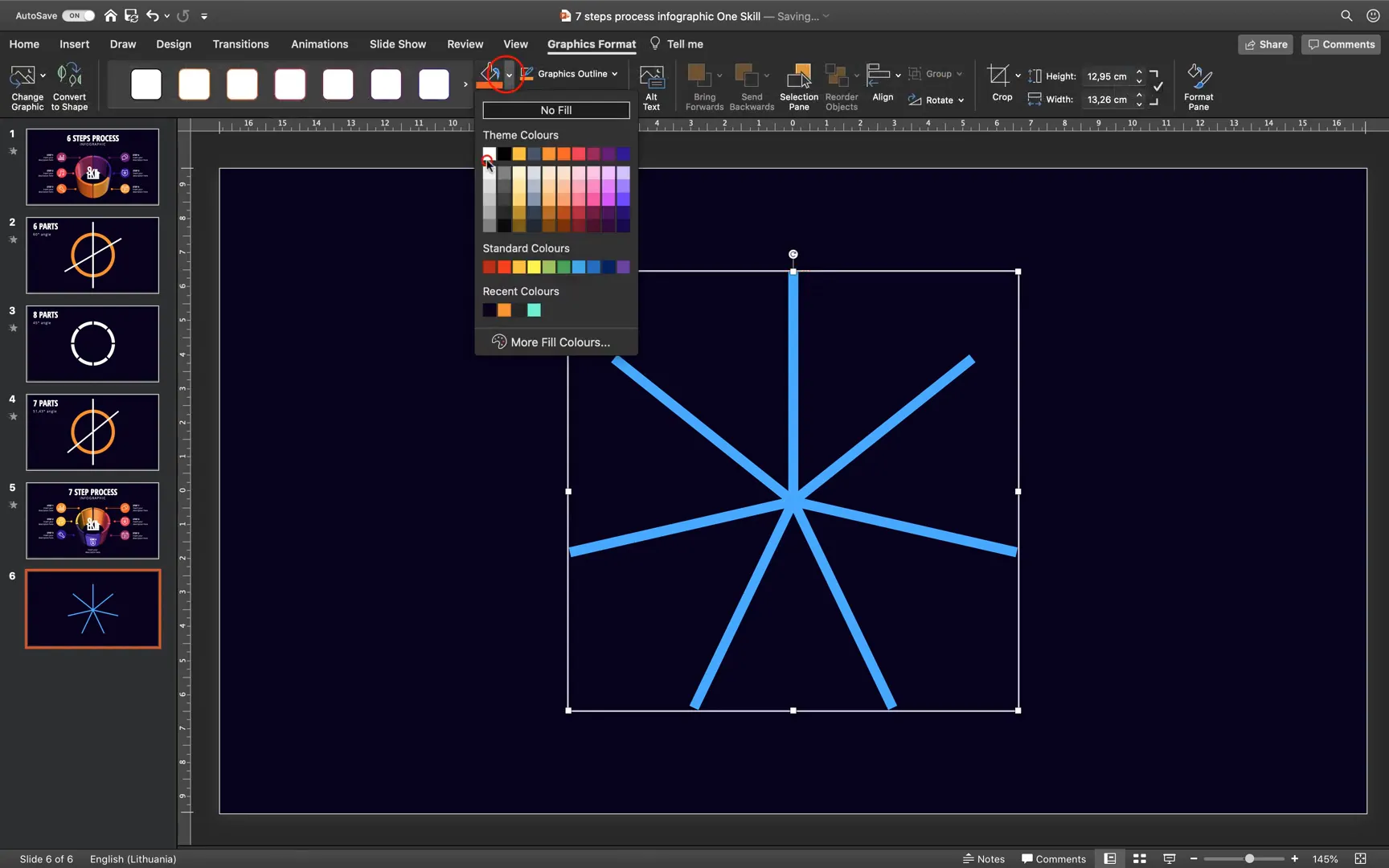Image resolution: width=1389 pixels, height=868 pixels.
Task: Open the Slide Show tab
Action: [x=397, y=44]
